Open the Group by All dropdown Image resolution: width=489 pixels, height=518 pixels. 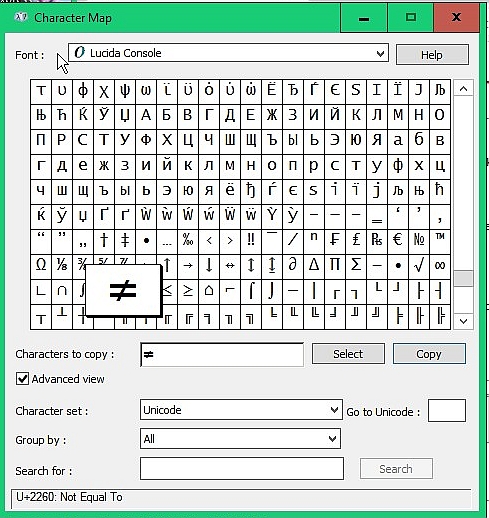click(240, 439)
